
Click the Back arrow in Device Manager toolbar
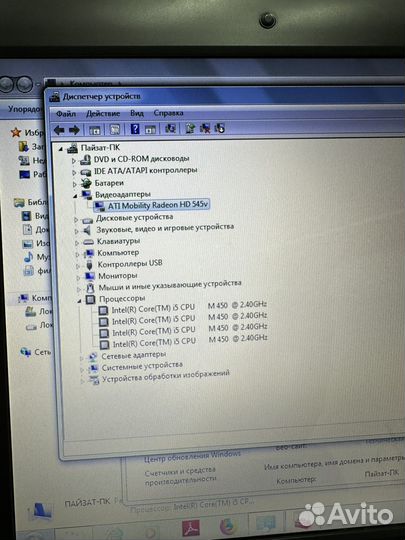[59, 130]
